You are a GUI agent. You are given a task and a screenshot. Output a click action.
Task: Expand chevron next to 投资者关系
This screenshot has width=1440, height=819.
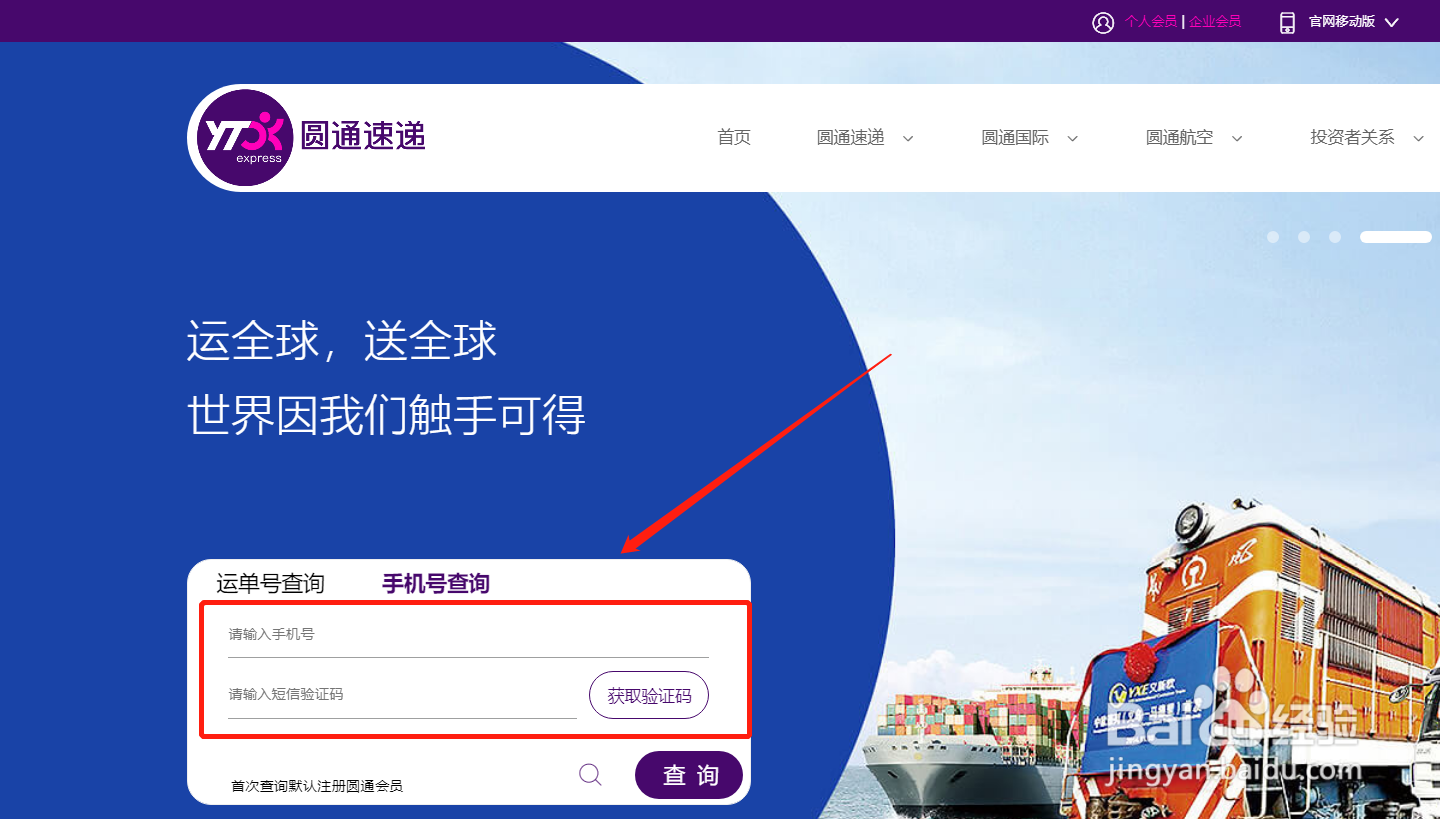coord(1418,139)
